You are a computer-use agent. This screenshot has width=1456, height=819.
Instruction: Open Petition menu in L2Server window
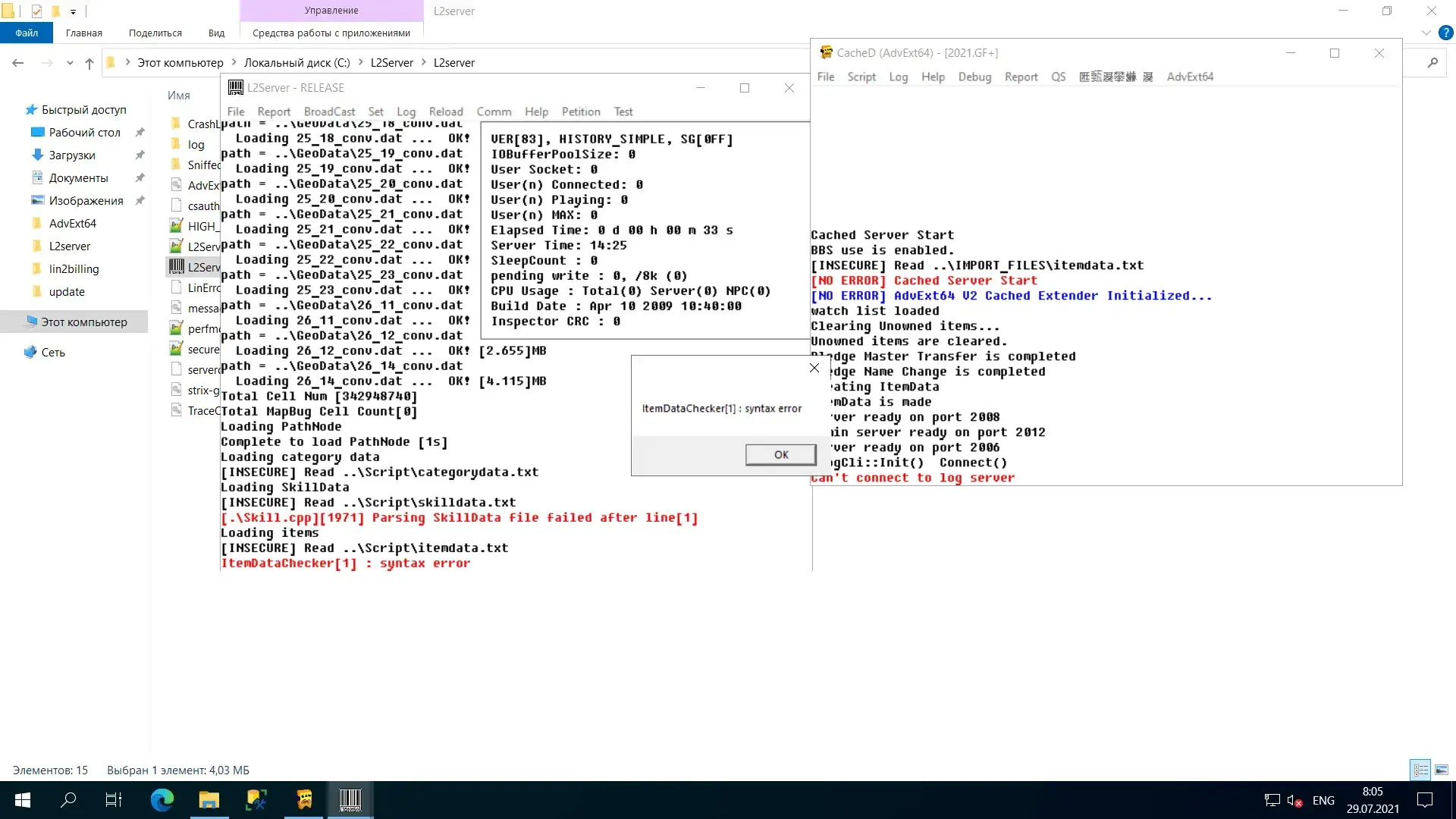coord(581,111)
